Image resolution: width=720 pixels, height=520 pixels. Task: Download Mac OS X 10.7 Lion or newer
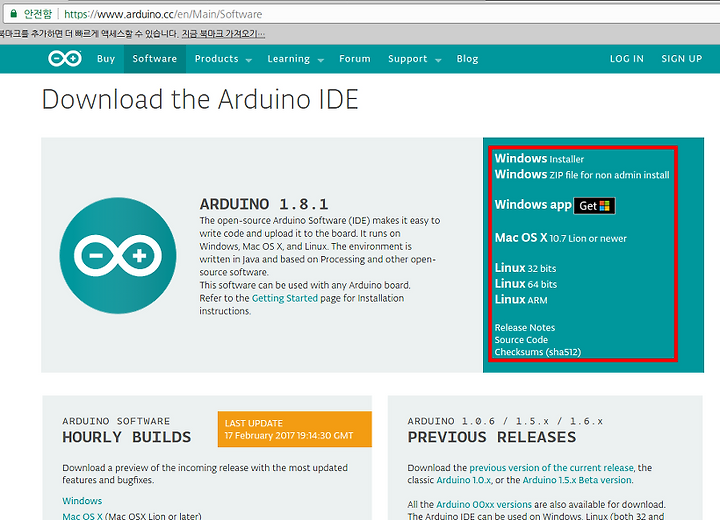[560, 238]
